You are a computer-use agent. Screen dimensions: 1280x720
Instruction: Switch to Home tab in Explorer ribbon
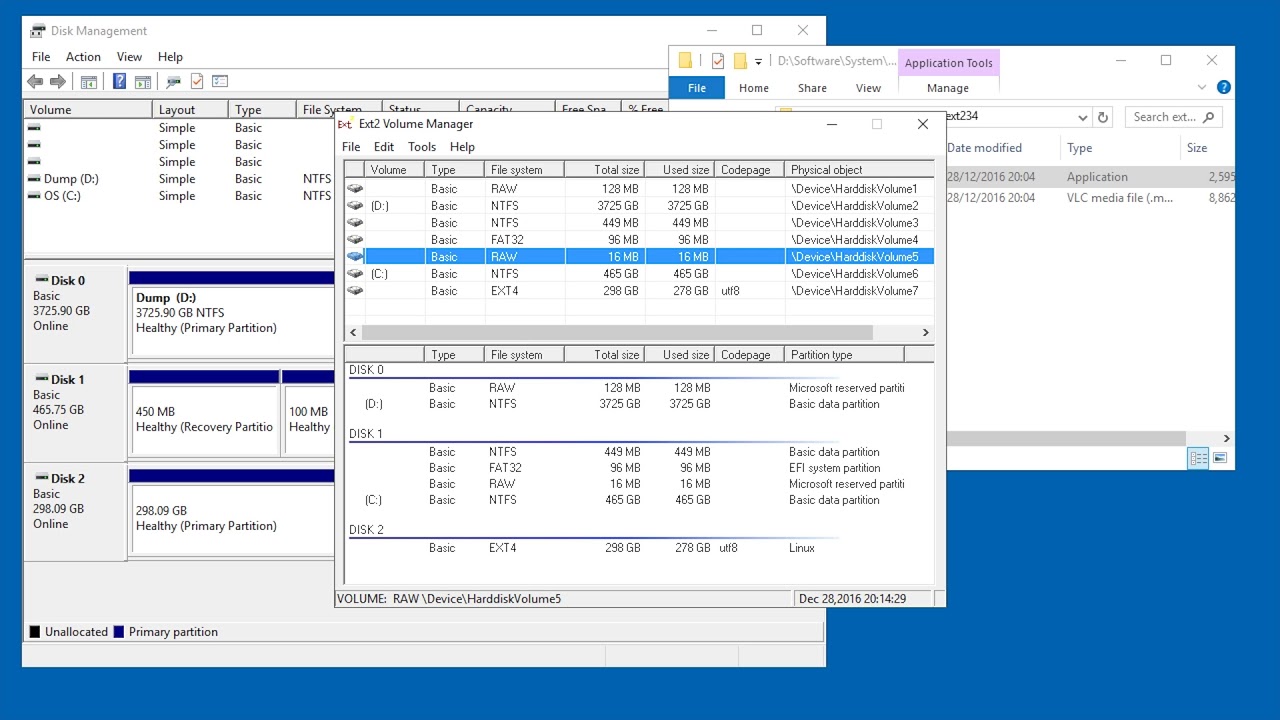pyautogui.click(x=754, y=88)
